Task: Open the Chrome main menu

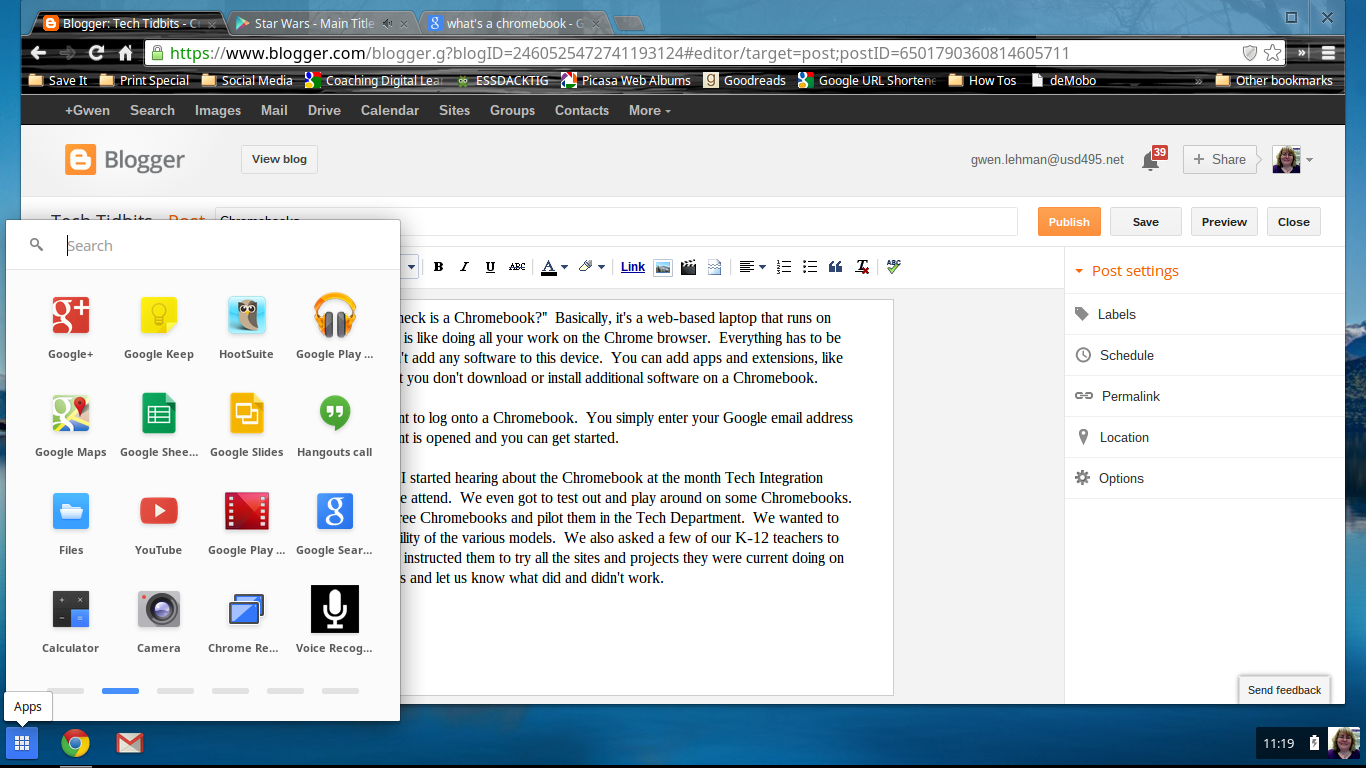Action: (x=1328, y=53)
